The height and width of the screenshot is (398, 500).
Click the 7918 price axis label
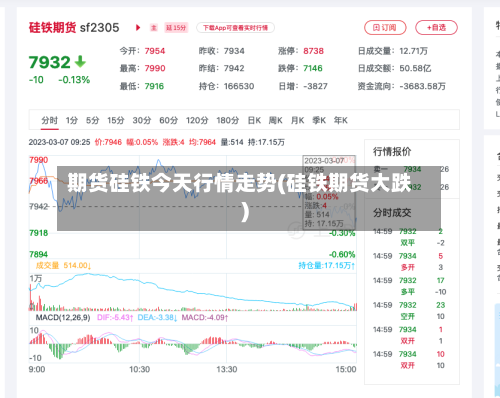pos(39,233)
